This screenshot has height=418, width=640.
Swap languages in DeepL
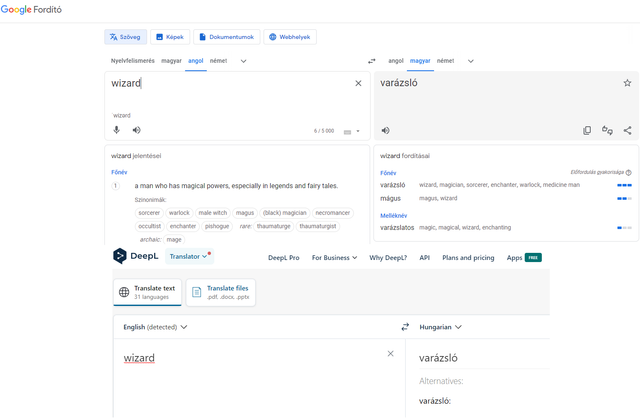[405, 327]
